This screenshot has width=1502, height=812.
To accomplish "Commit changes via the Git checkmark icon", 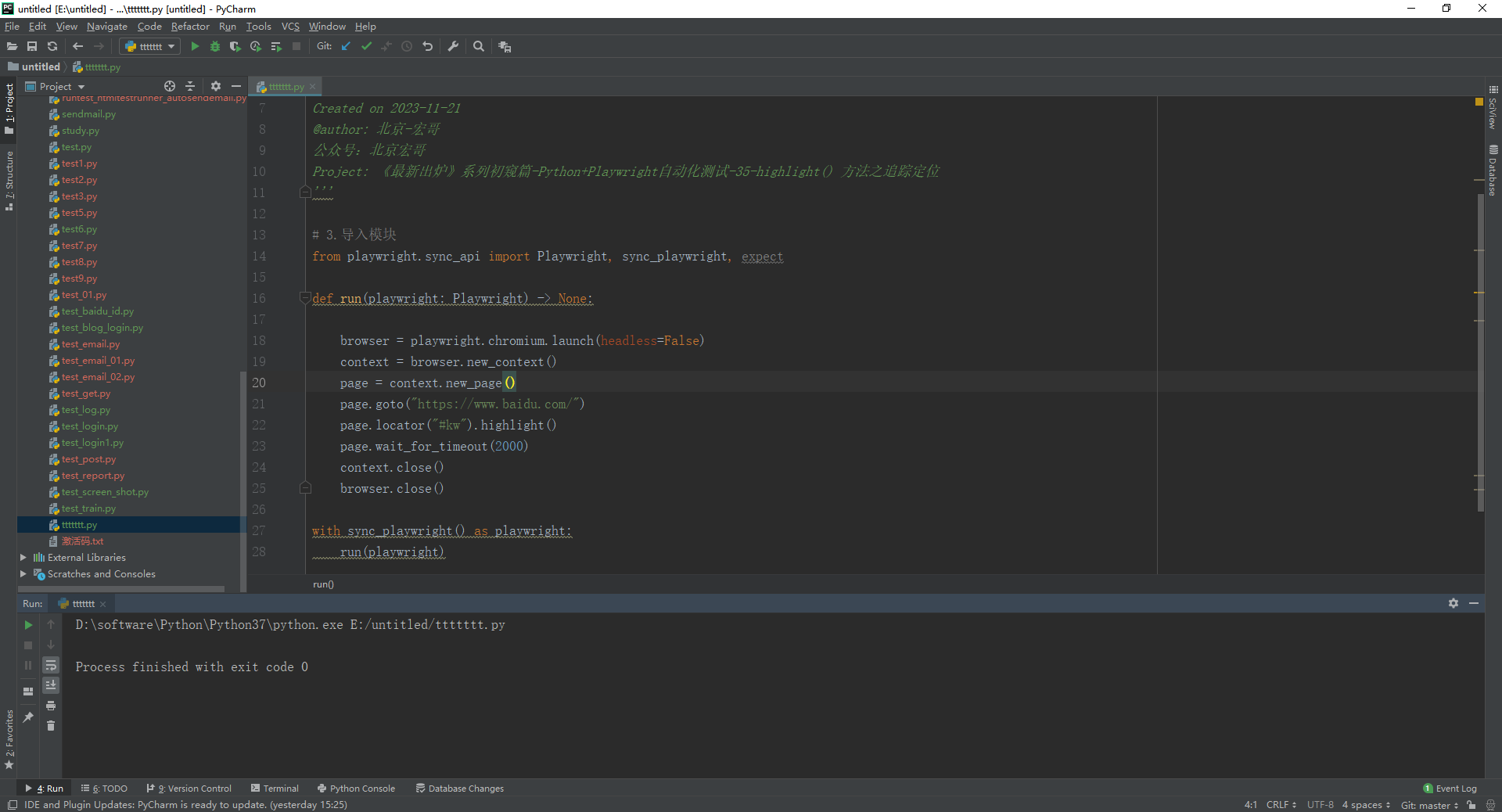I will pos(366,46).
